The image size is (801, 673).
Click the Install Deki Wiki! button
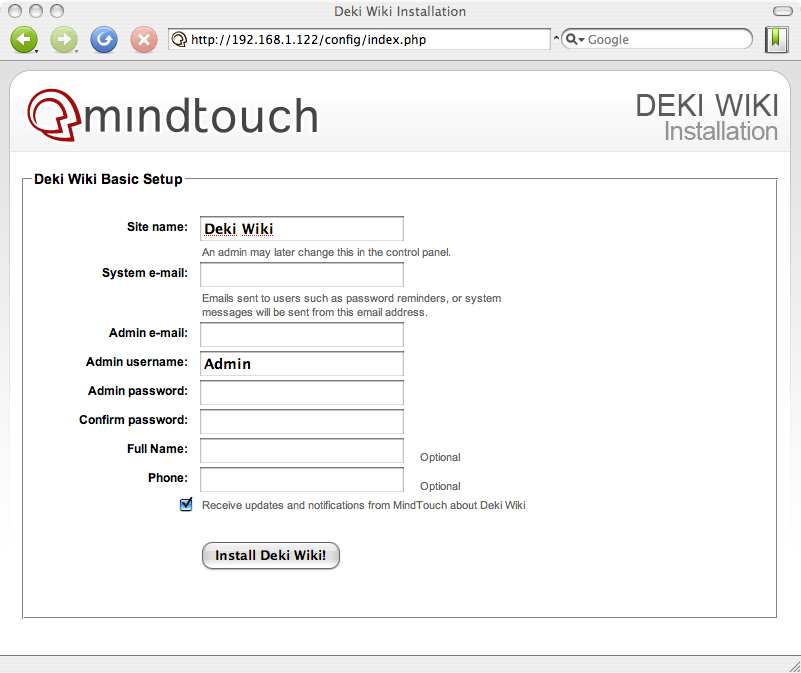point(271,555)
